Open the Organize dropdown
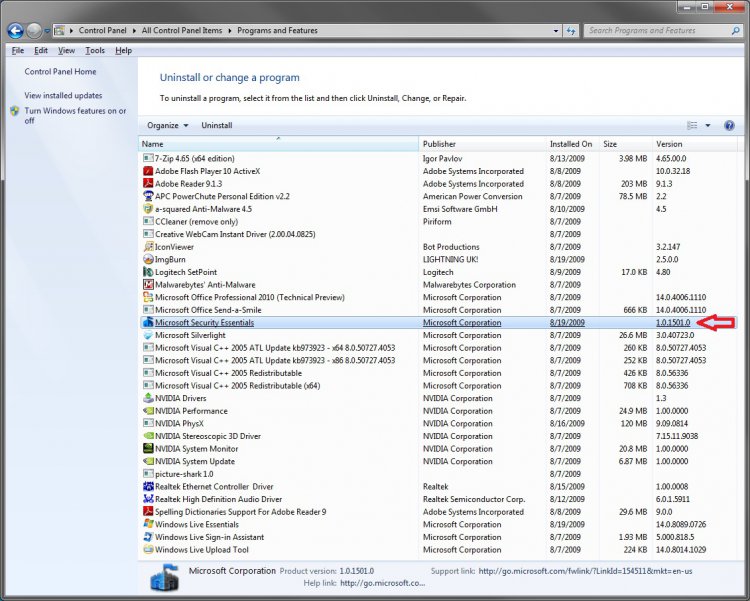Image resolution: width=750 pixels, height=601 pixels. pos(167,125)
